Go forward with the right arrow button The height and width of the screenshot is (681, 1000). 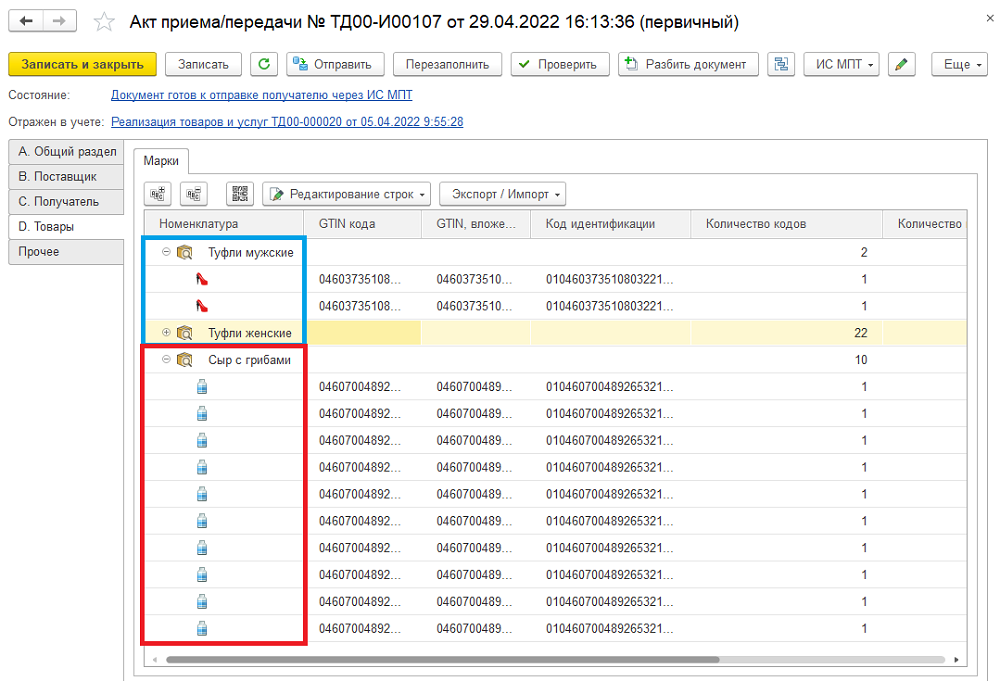click(59, 21)
